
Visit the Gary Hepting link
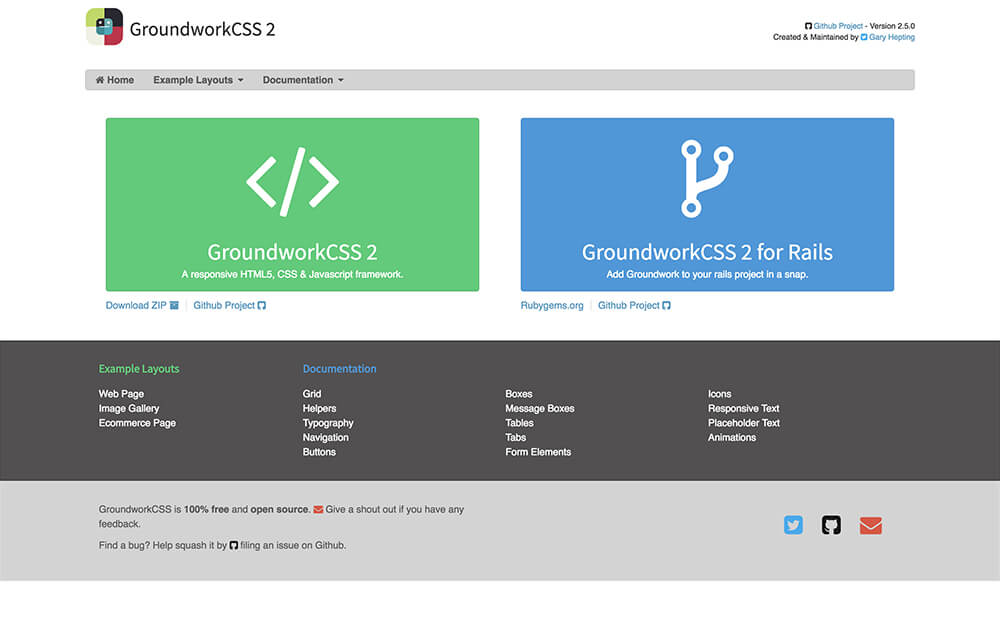click(x=892, y=37)
